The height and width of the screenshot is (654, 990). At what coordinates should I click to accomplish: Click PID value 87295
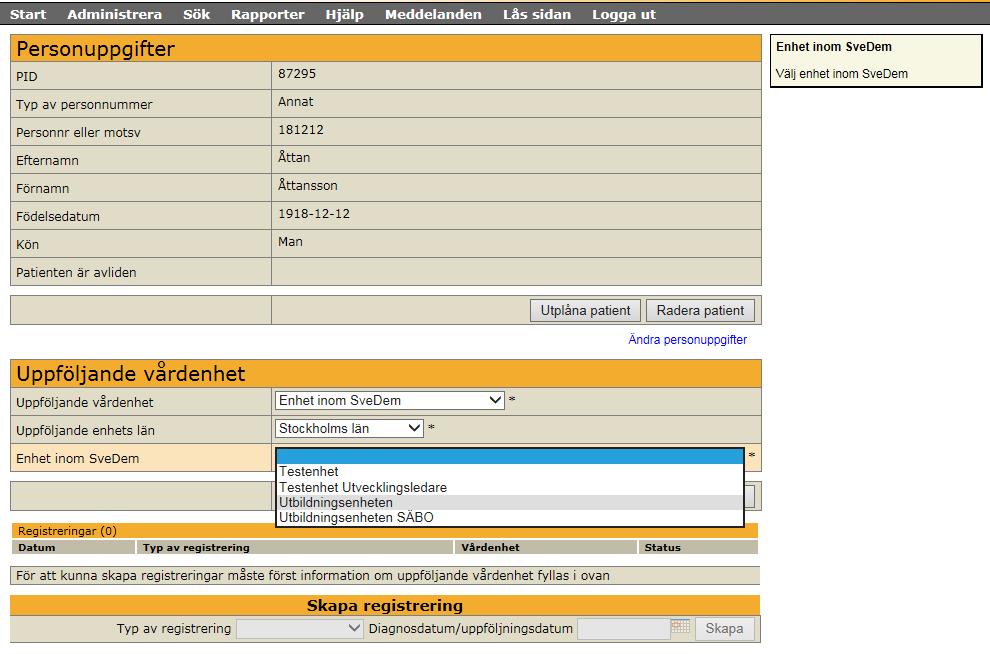pos(297,73)
